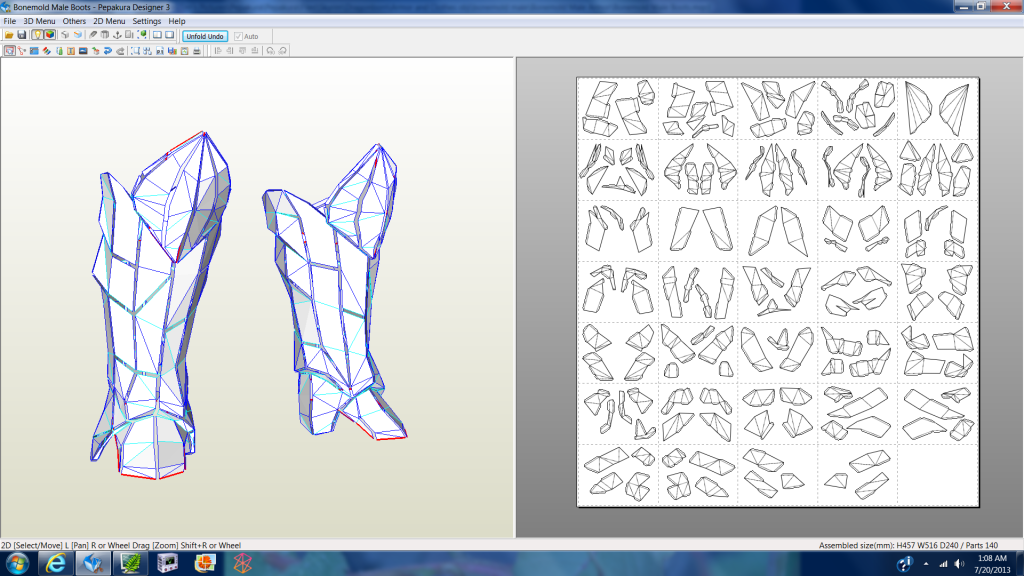
Task: Open a file with the folder icon
Action: pyautogui.click(x=9, y=35)
